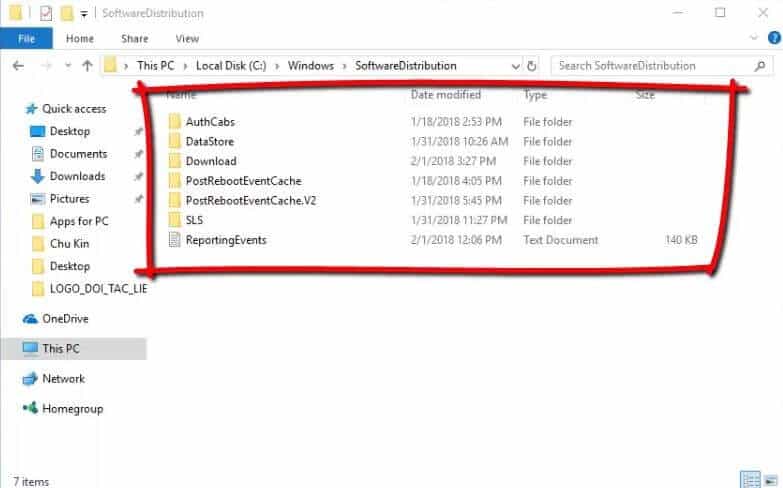Switch to Details view icon

(750, 479)
